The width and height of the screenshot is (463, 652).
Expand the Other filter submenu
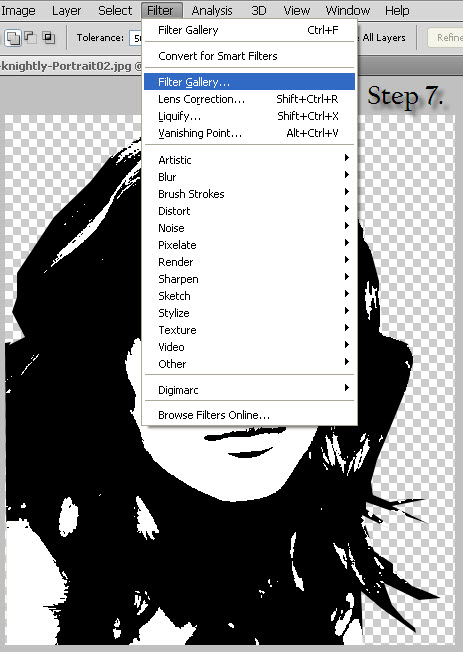(x=249, y=364)
